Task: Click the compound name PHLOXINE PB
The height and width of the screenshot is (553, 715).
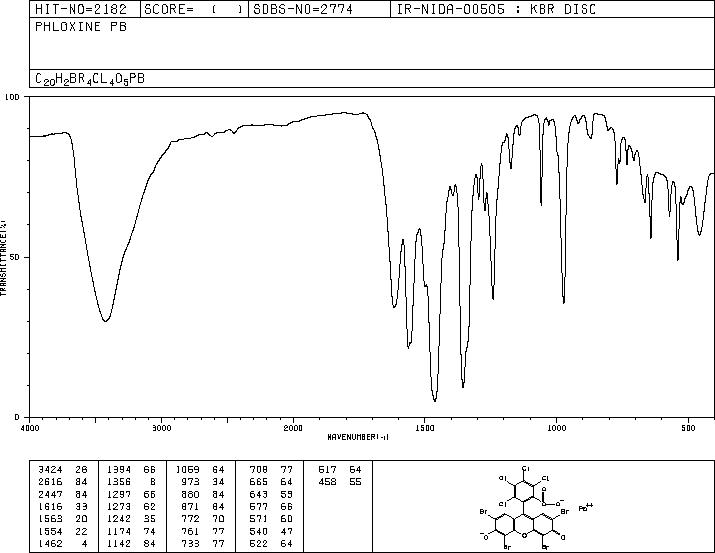Action: click(81, 26)
